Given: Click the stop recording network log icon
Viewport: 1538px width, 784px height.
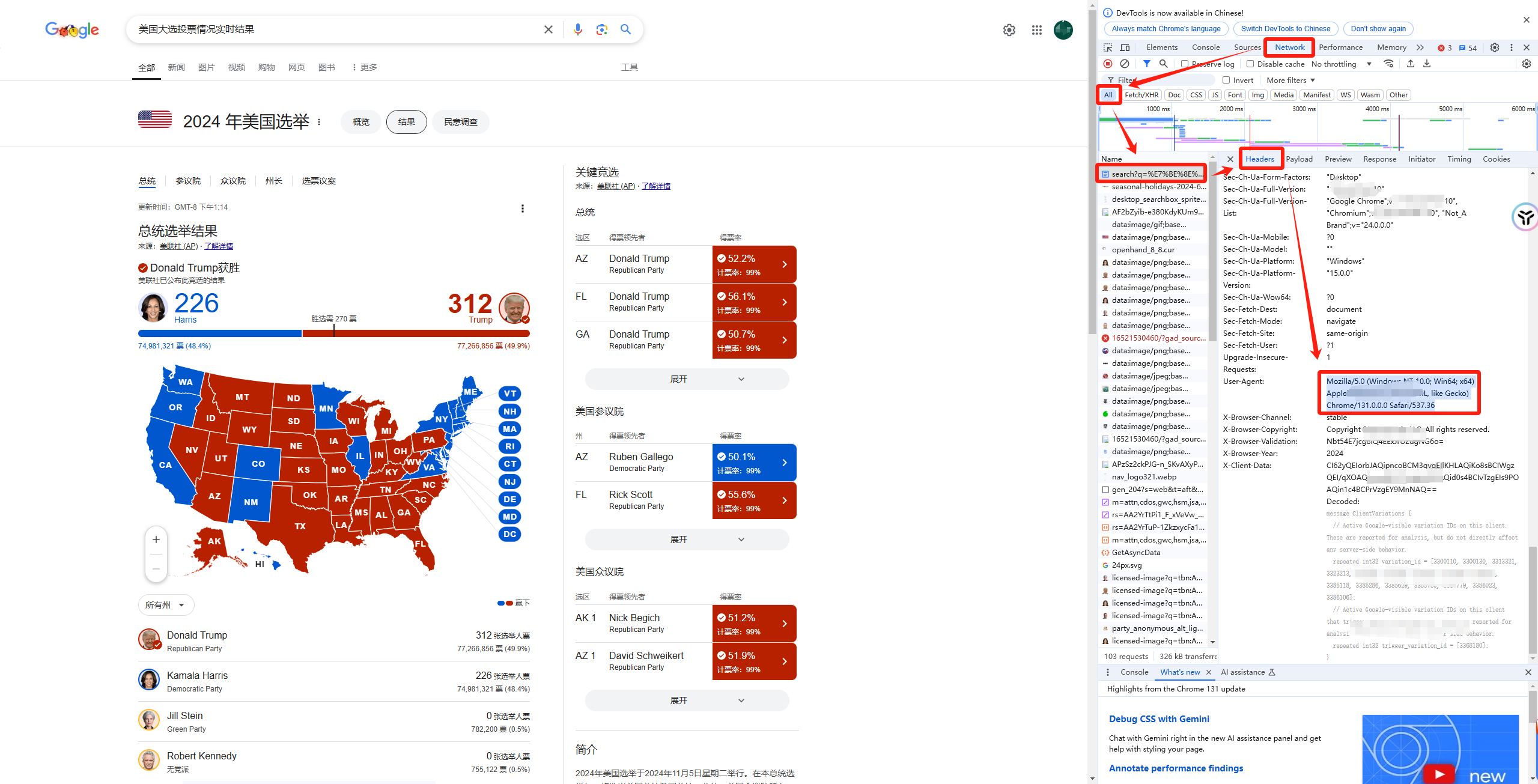Looking at the screenshot, I should coord(1108,64).
